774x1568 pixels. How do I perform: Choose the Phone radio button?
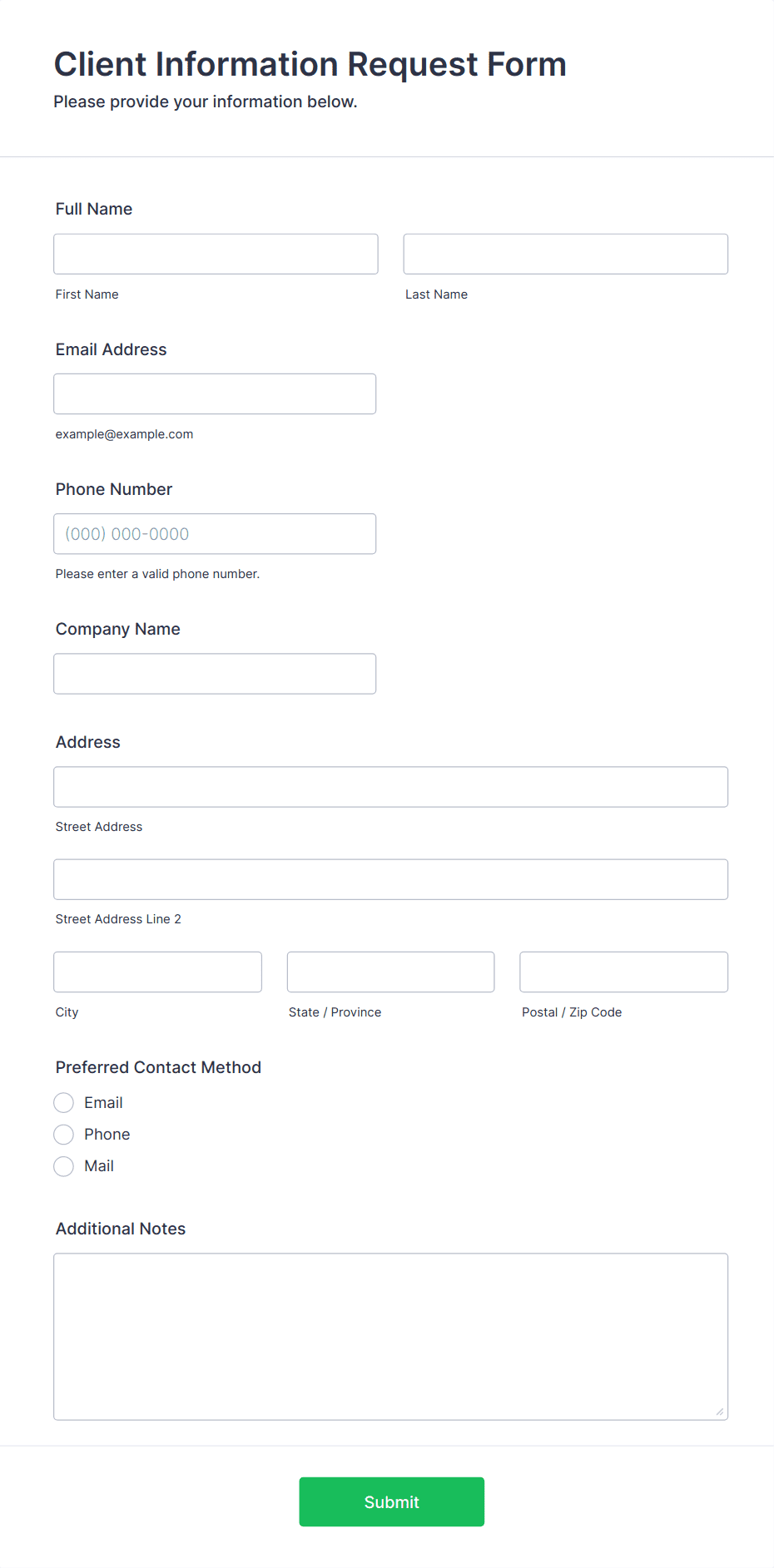pyautogui.click(x=64, y=1135)
